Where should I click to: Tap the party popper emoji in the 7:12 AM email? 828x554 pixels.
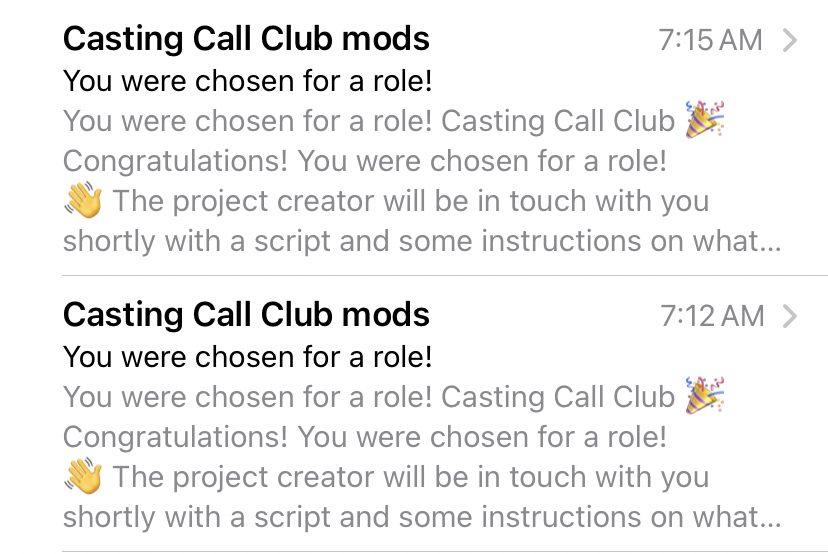705,397
